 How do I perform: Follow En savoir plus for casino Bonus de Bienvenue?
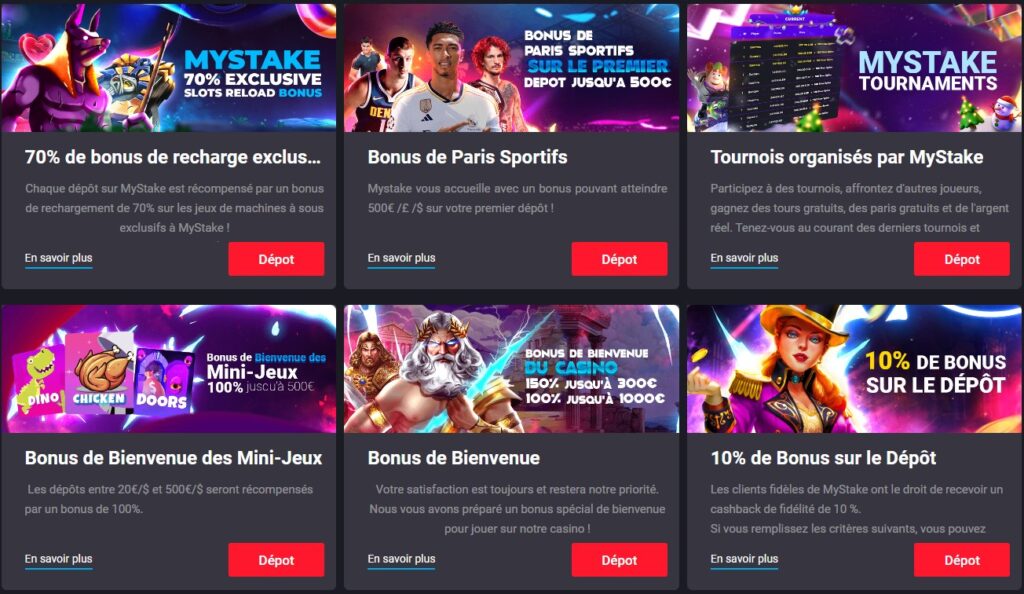402,559
